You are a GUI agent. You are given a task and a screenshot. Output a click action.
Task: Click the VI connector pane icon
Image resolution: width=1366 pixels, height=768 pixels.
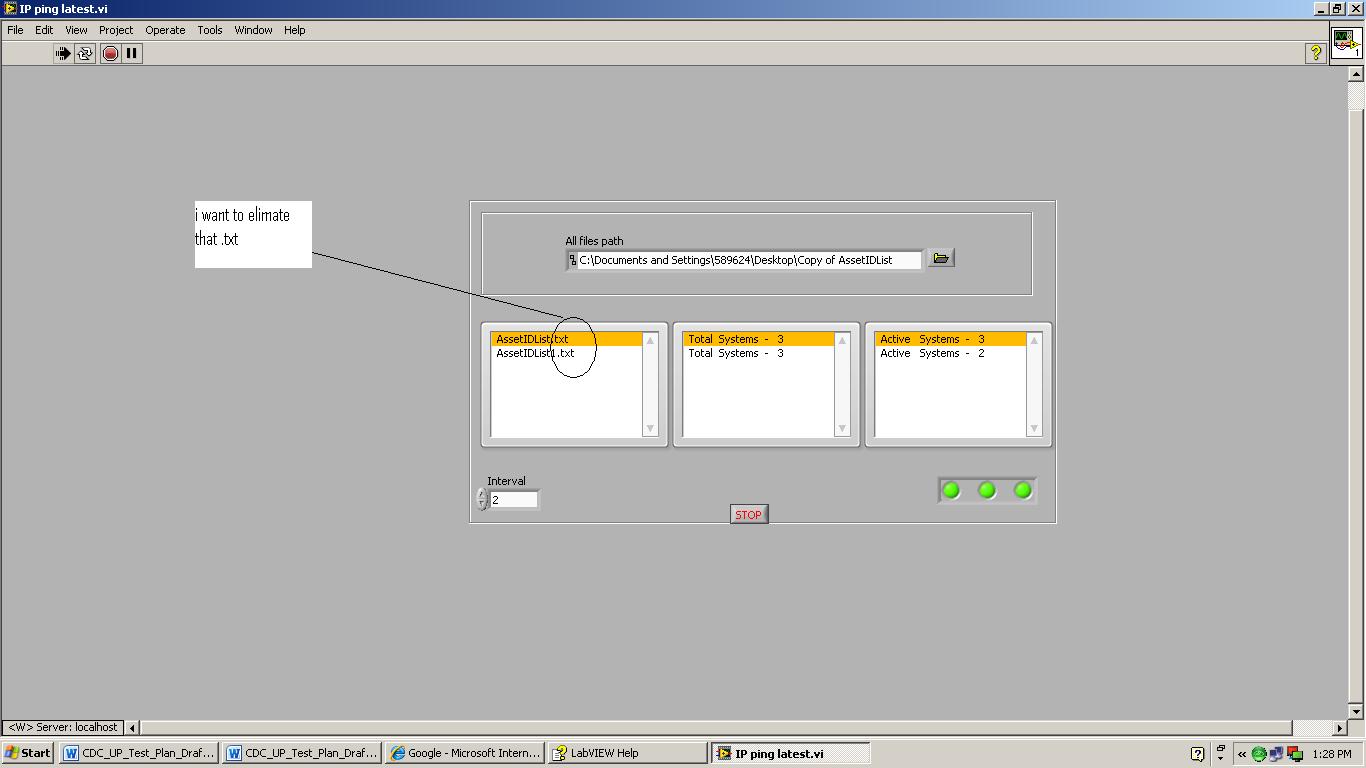pos(1346,44)
